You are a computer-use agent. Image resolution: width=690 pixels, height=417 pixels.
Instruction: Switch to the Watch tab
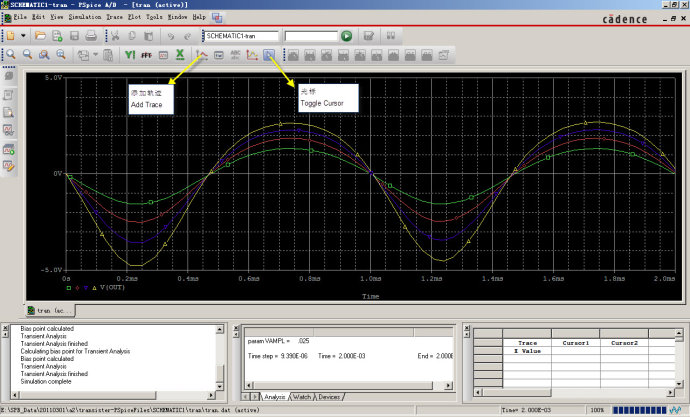pyautogui.click(x=301, y=397)
